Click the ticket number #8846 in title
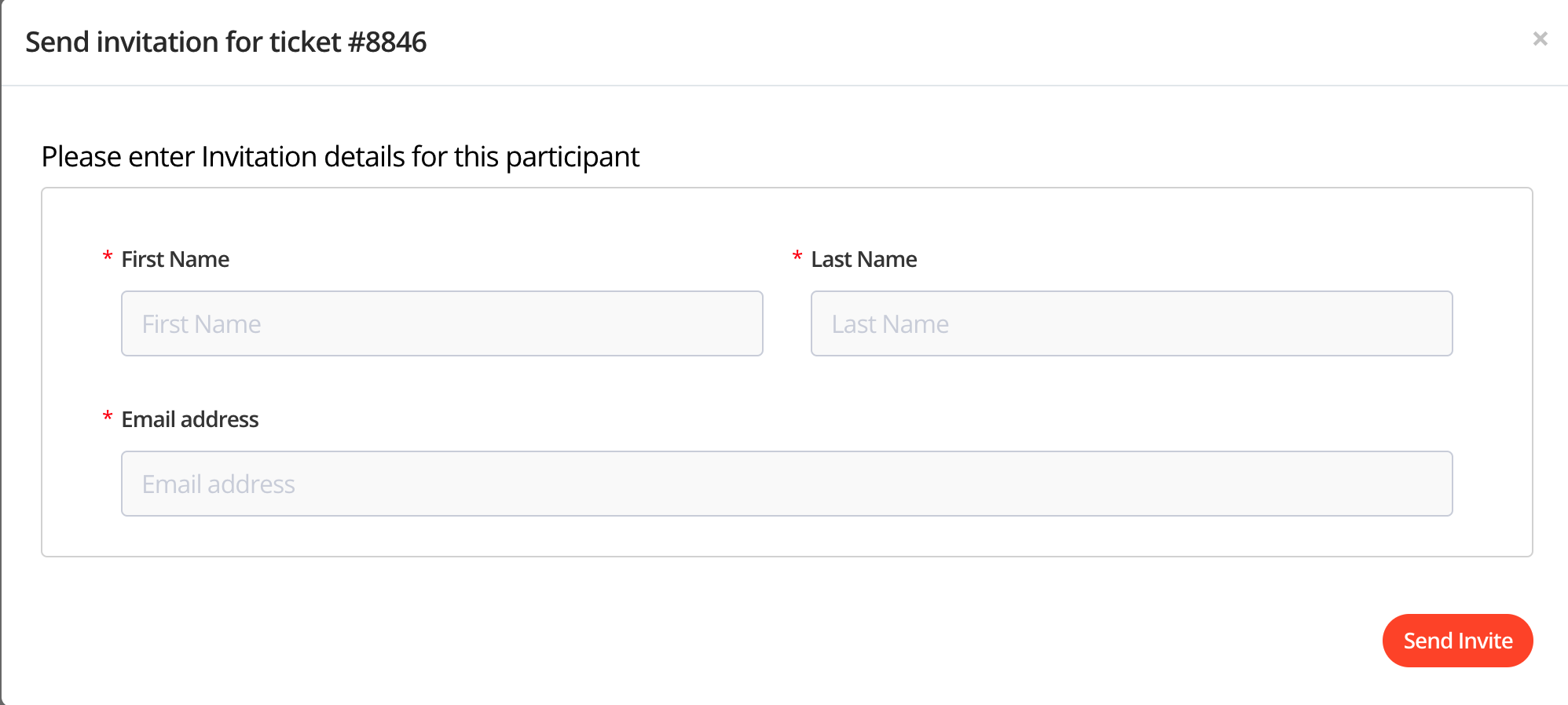The height and width of the screenshot is (705, 1568). 387,42
